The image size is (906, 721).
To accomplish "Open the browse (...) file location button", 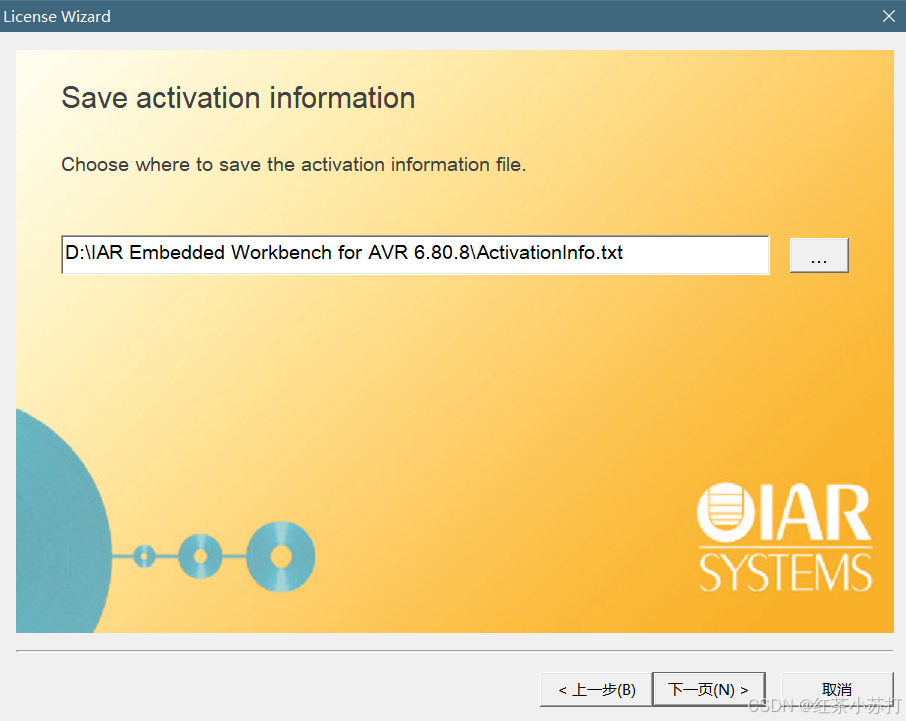I will click(x=819, y=255).
